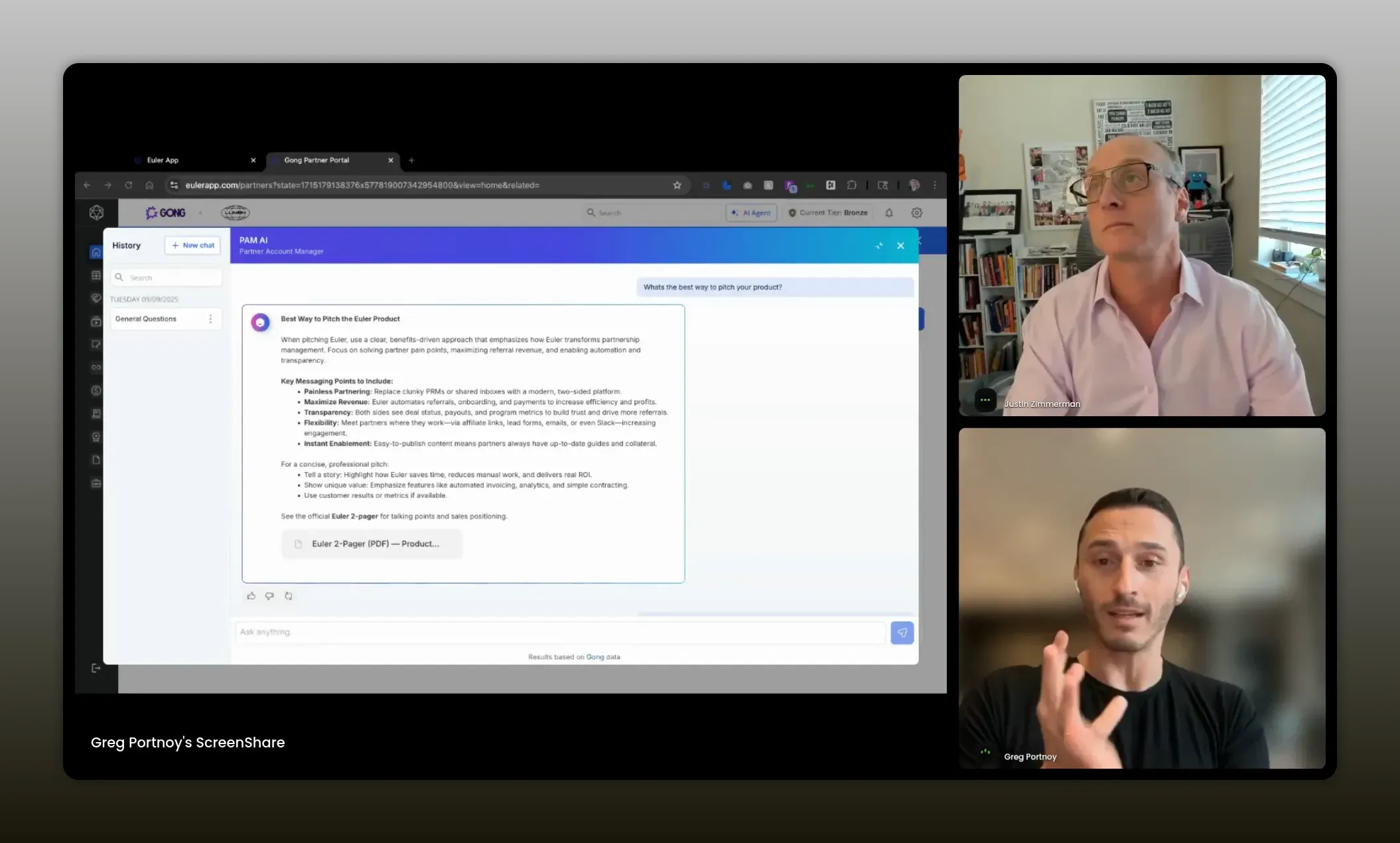This screenshot has width=1400, height=843.
Task: Start a New chat in History panel
Action: tap(192, 245)
